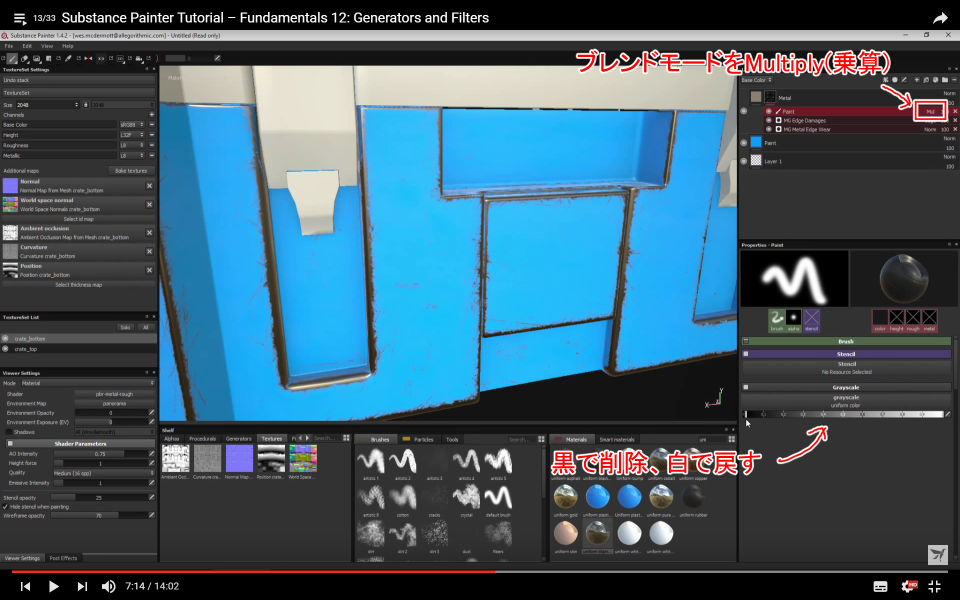
Task: Toggle the size lock icon
Action: coord(86,105)
